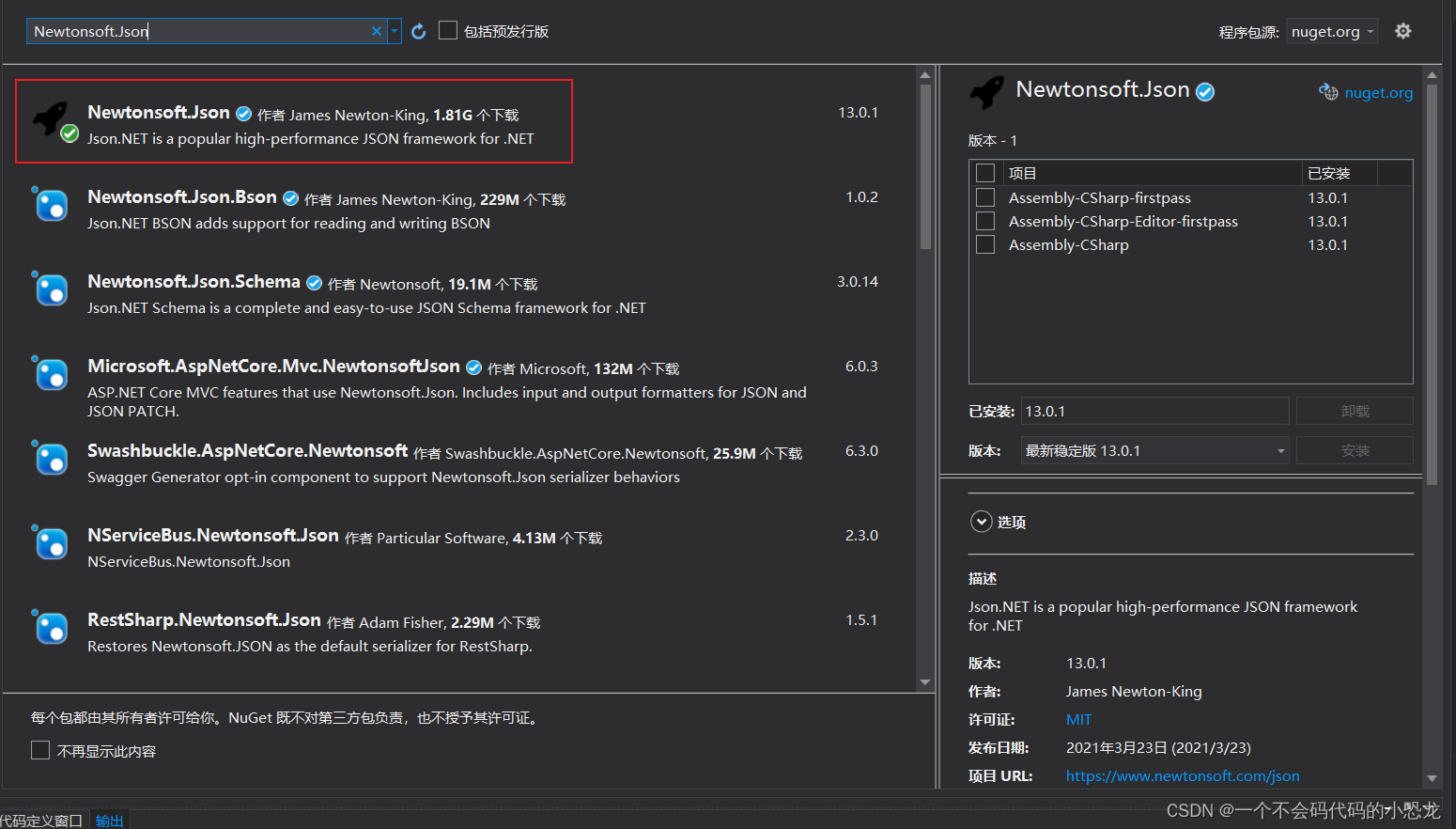Click verified badge next to Newtonsoft.Json.Schema
The height and width of the screenshot is (829, 1456).
click(314, 283)
